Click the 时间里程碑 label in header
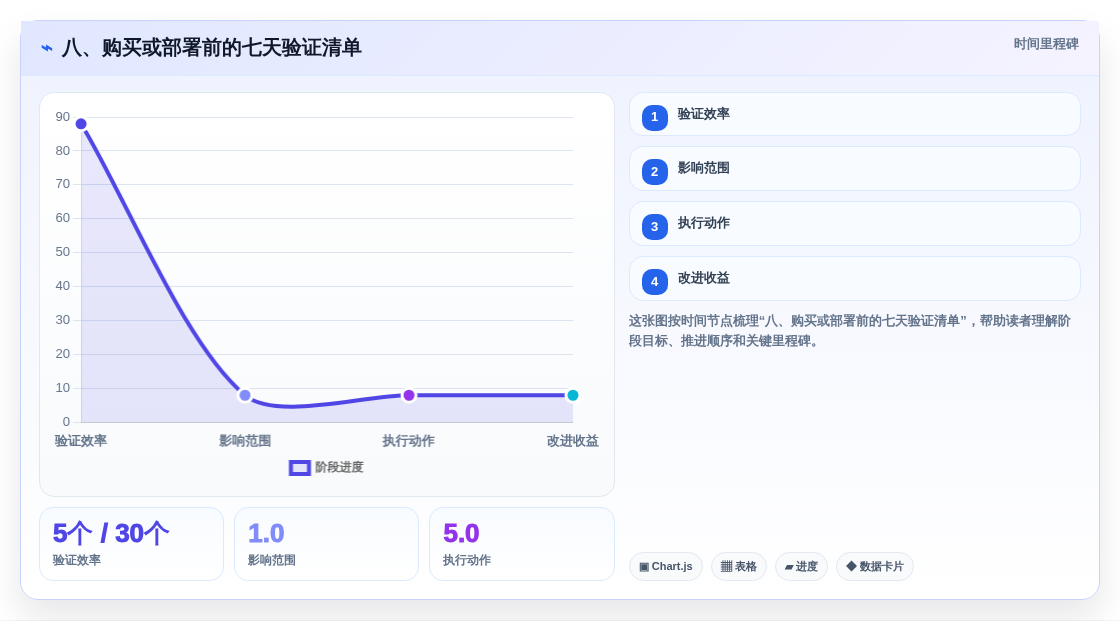This screenshot has height=621, width=1120. (1046, 44)
